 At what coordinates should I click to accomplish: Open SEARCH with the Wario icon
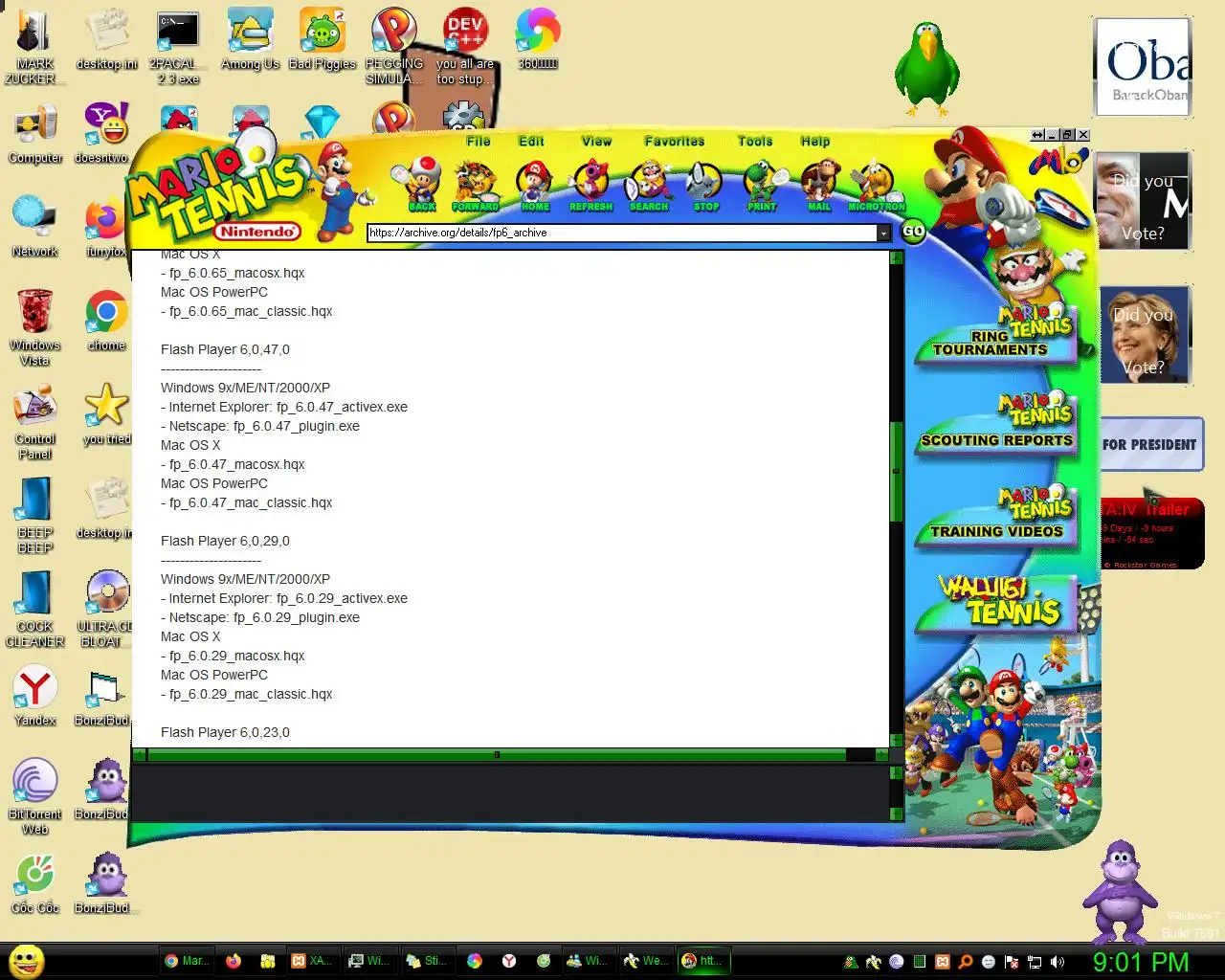649,186
